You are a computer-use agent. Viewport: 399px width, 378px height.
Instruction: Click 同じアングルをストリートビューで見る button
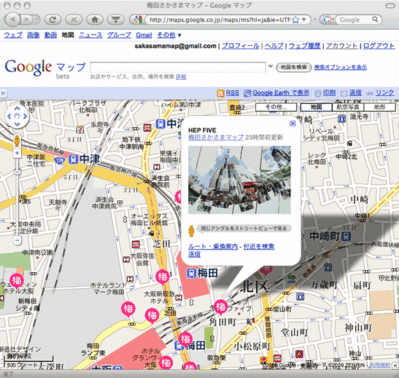[x=244, y=228]
